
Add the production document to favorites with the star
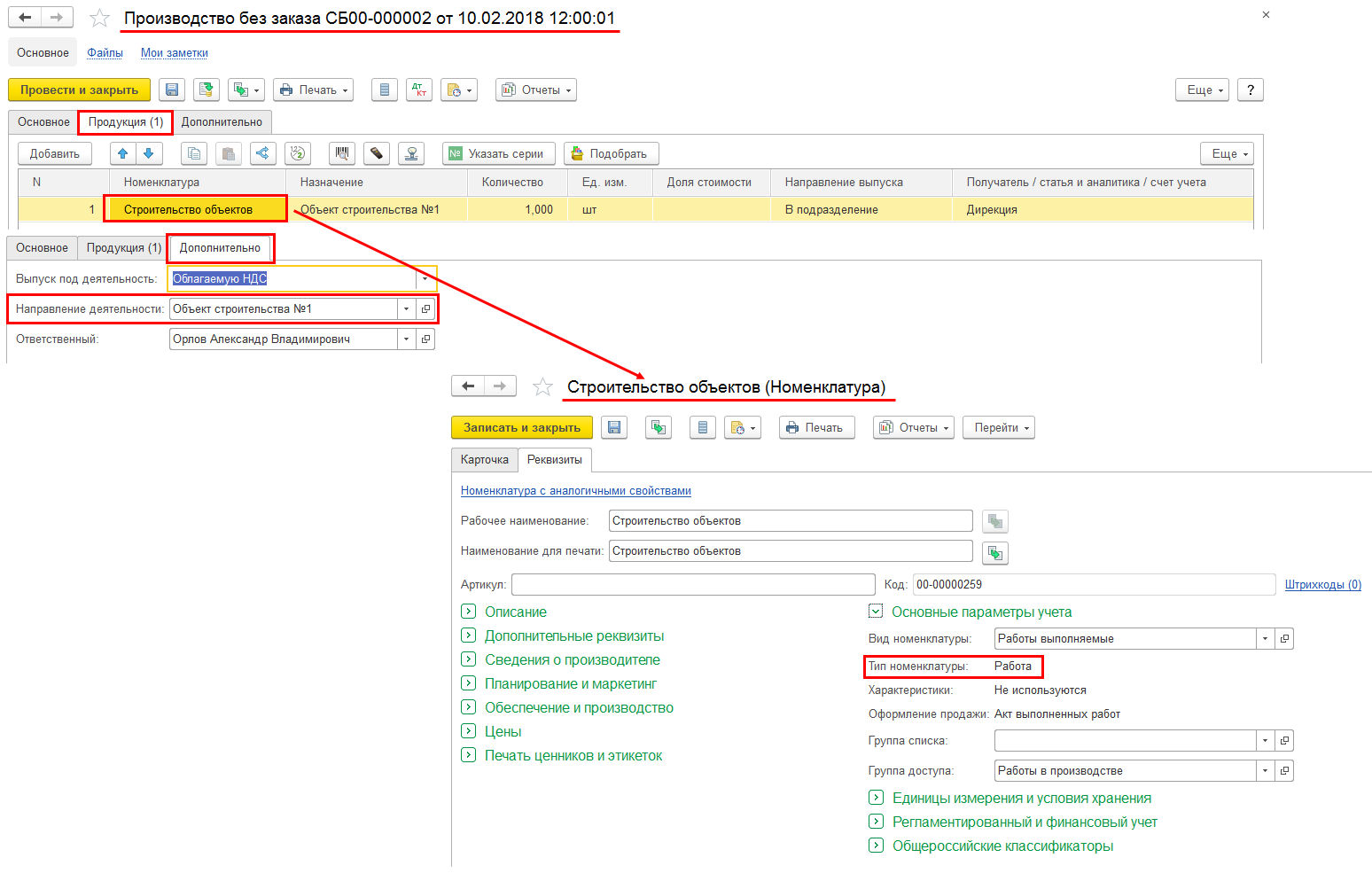tap(100, 18)
